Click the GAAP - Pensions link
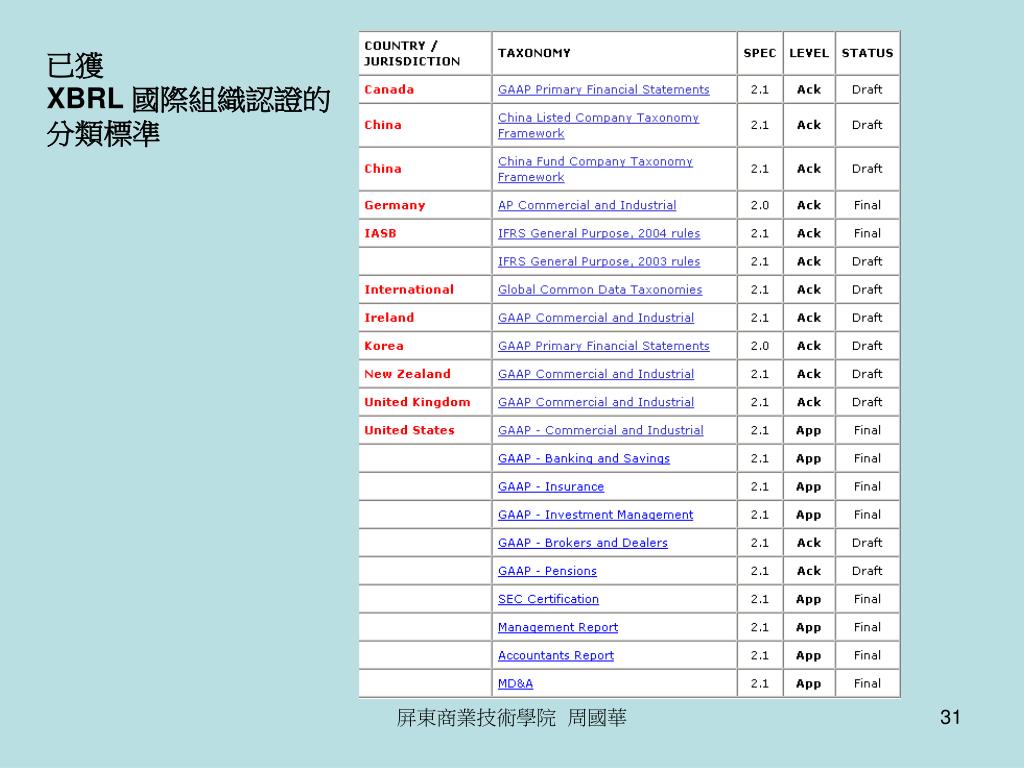Viewport: 1024px width, 768px height. click(x=547, y=571)
